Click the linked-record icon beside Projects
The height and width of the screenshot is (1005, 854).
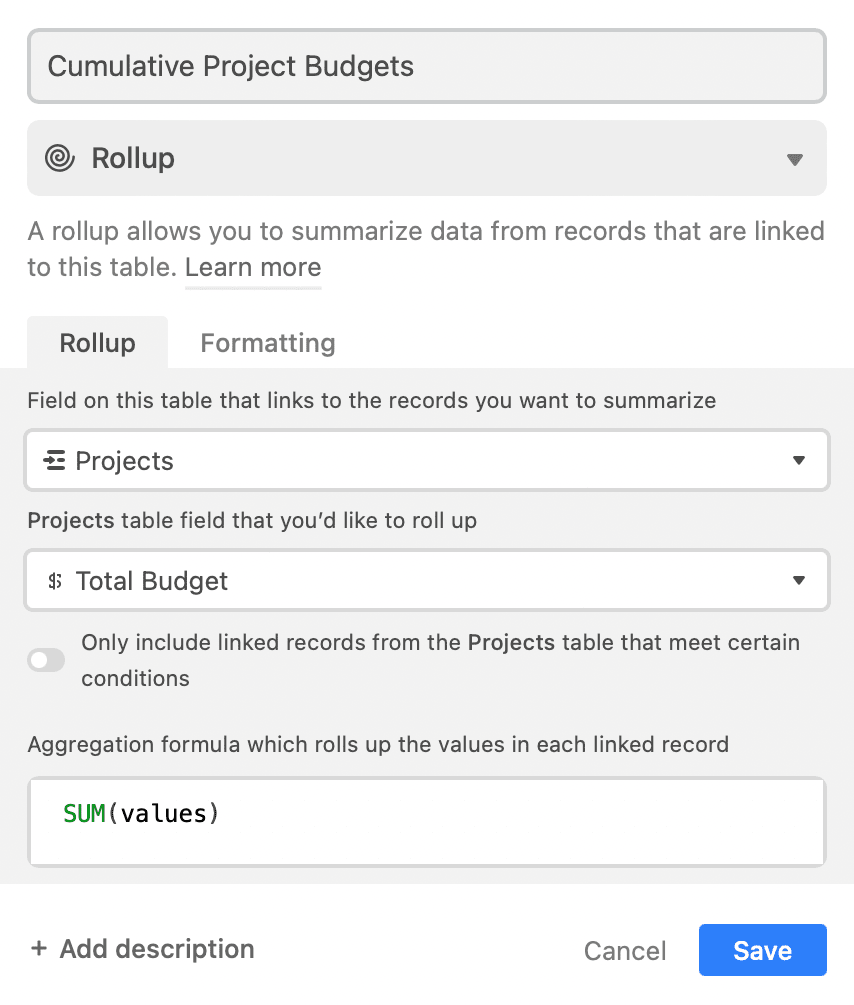[x=56, y=460]
